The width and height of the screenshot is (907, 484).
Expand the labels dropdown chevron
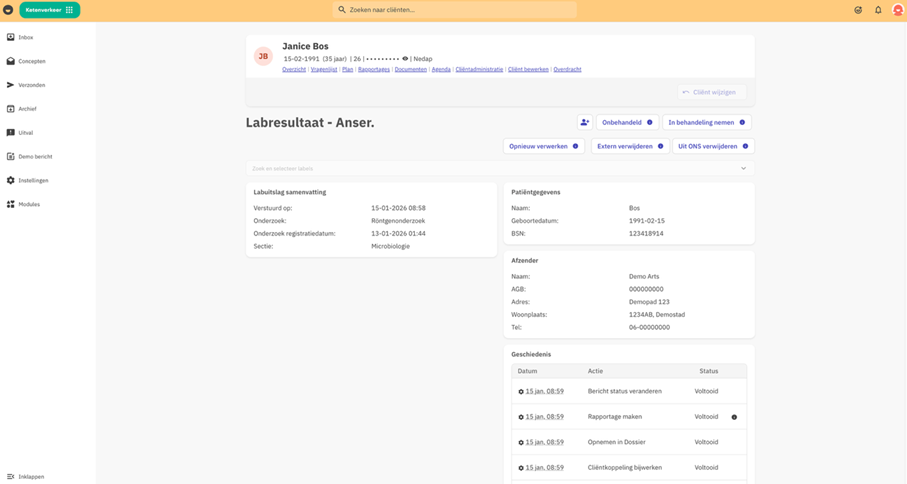[743, 168]
